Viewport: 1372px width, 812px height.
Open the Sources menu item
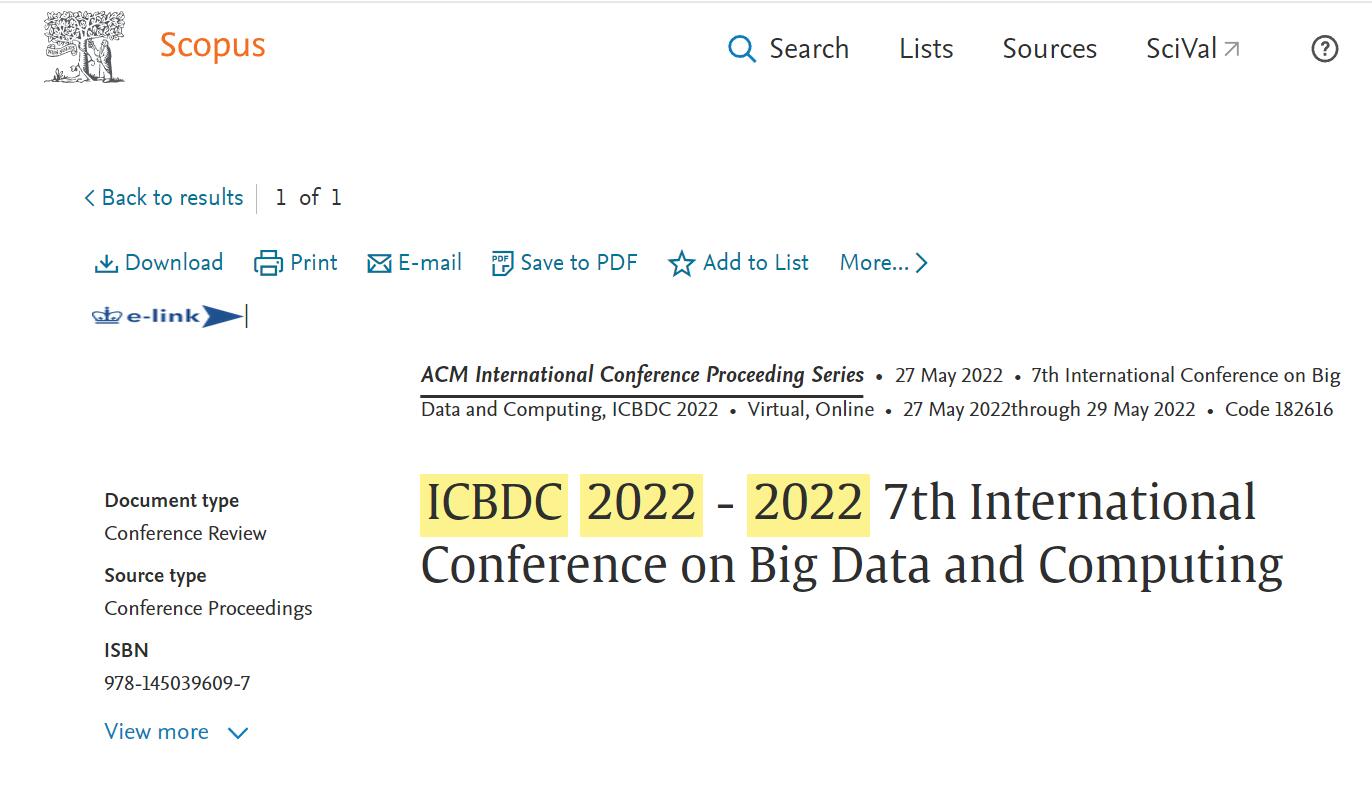pos(1049,49)
